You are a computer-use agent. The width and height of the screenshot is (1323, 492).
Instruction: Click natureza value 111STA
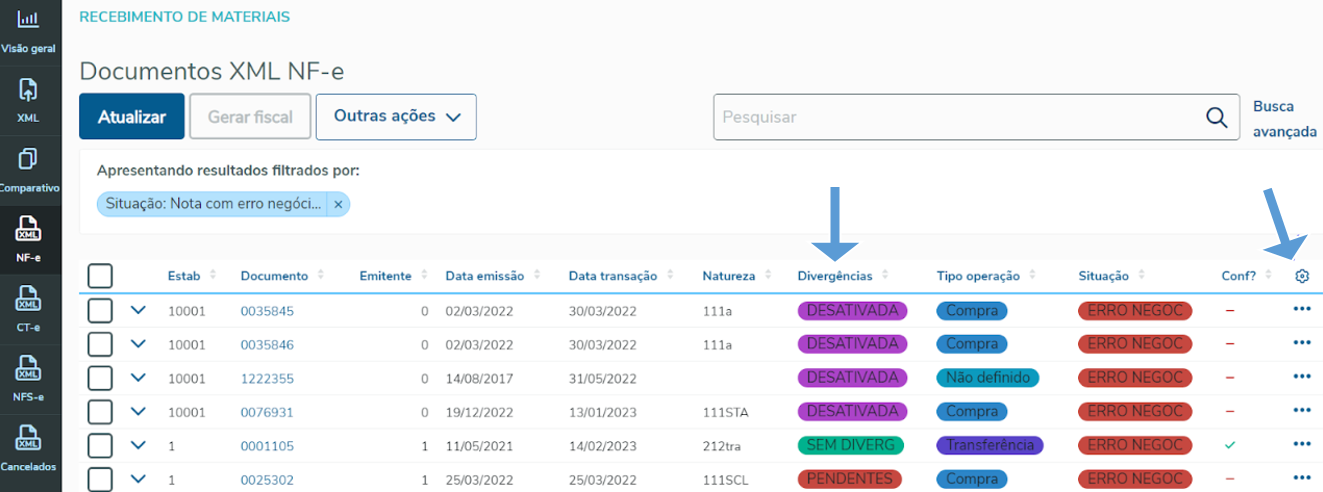point(725,412)
